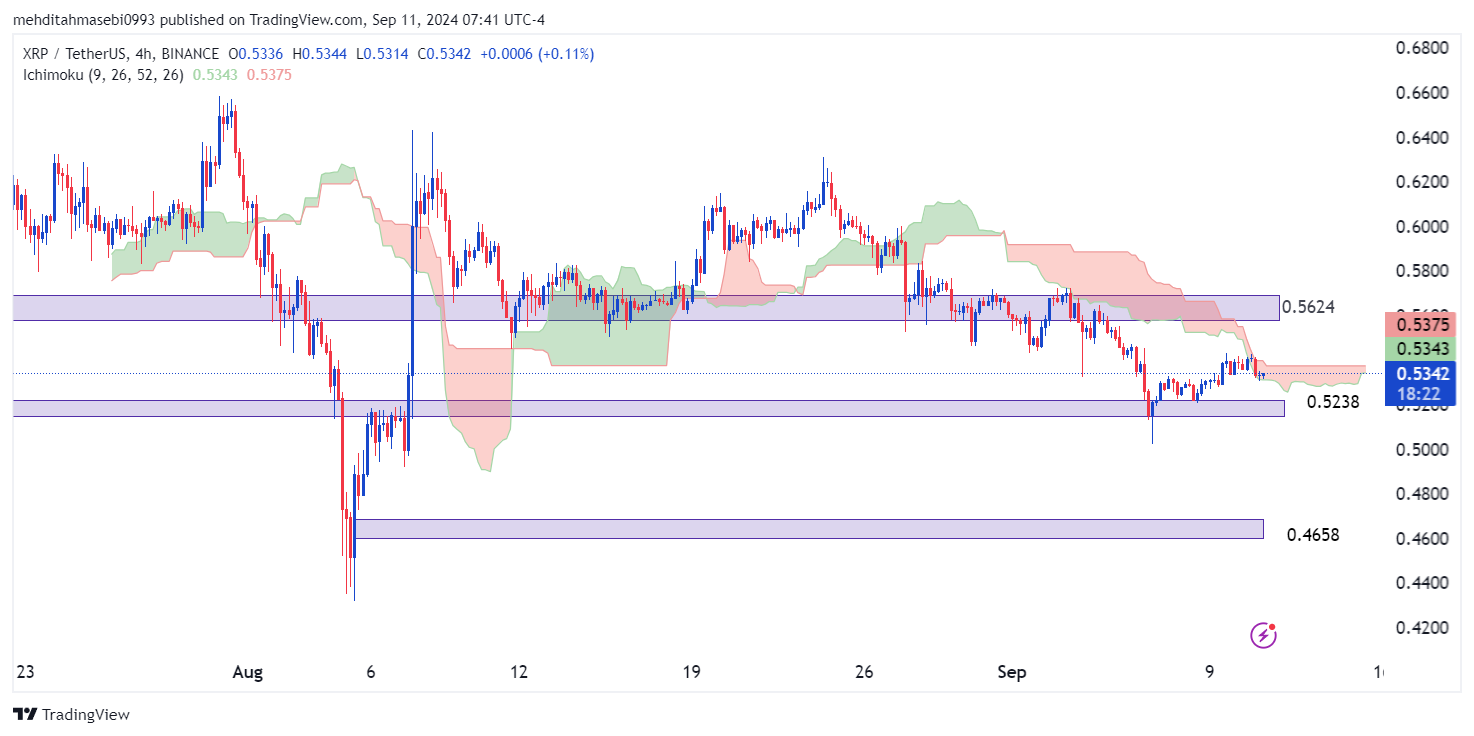The width and height of the screenshot is (1474, 736).
Task: Click the 9 date label on time axis
Action: [x=1210, y=673]
